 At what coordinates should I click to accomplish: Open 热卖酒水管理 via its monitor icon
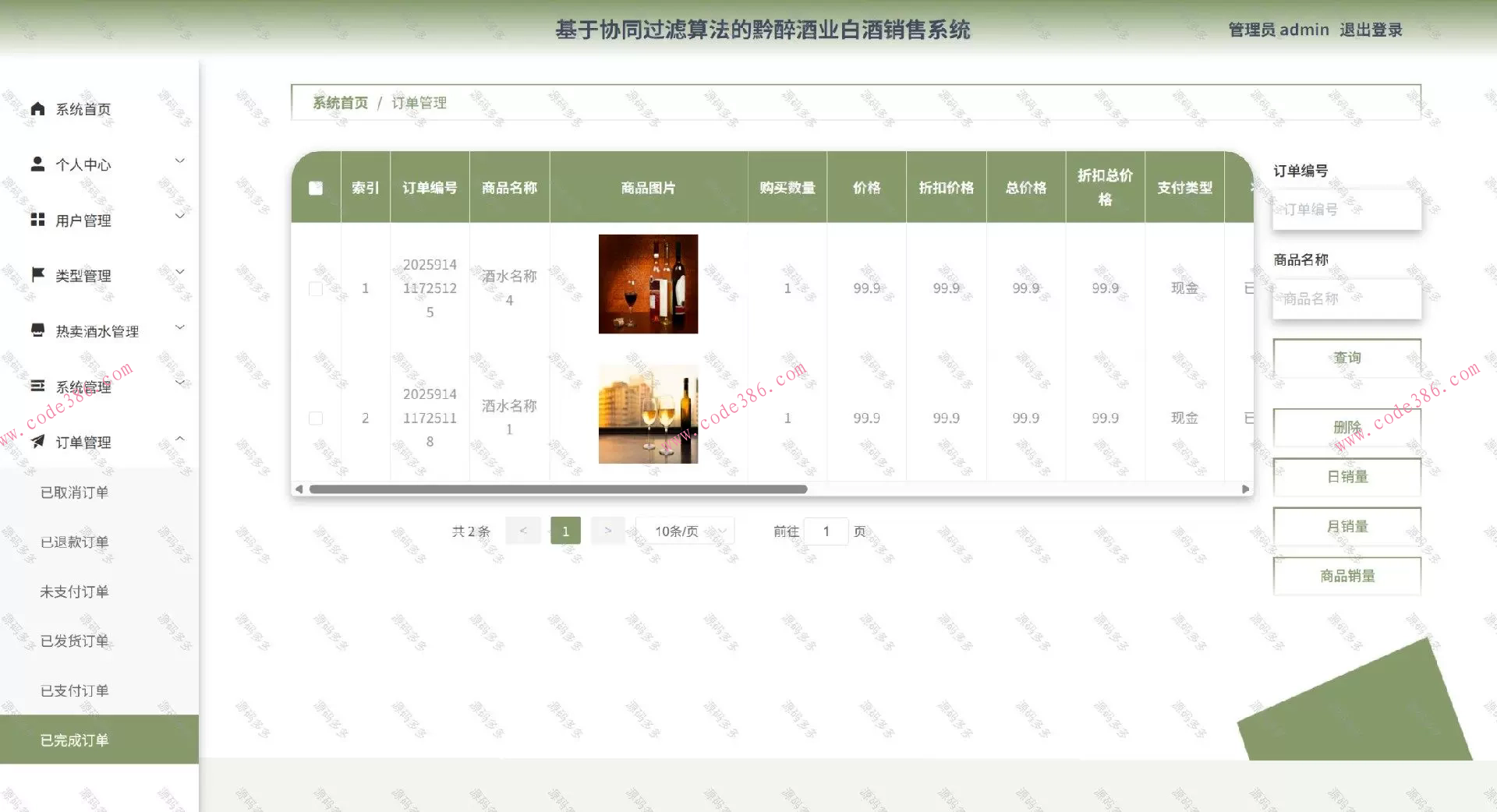tap(37, 330)
